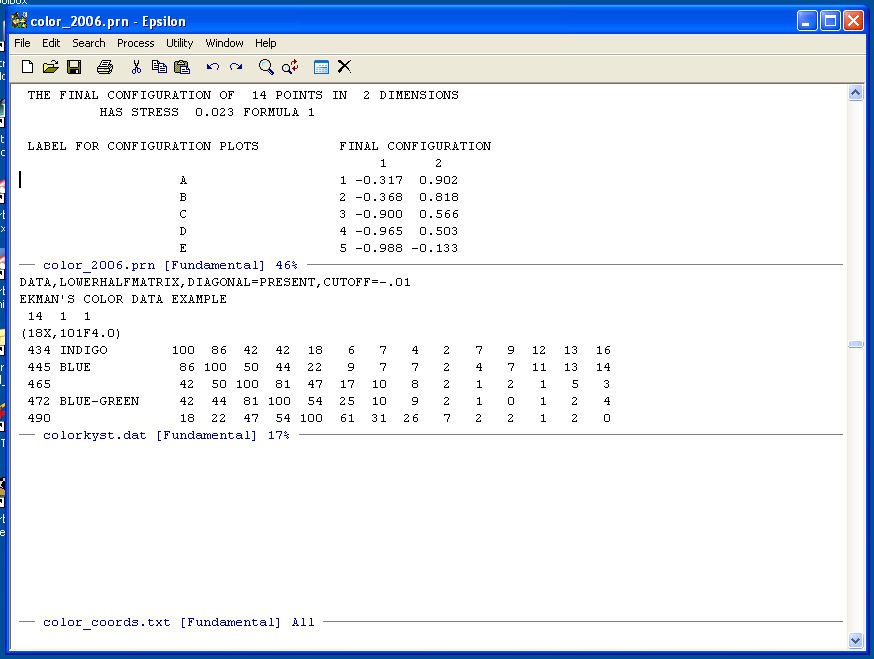This screenshot has height=659, width=874.
Task: Click the scroll up arrow on the scrollbar
Action: point(855,93)
